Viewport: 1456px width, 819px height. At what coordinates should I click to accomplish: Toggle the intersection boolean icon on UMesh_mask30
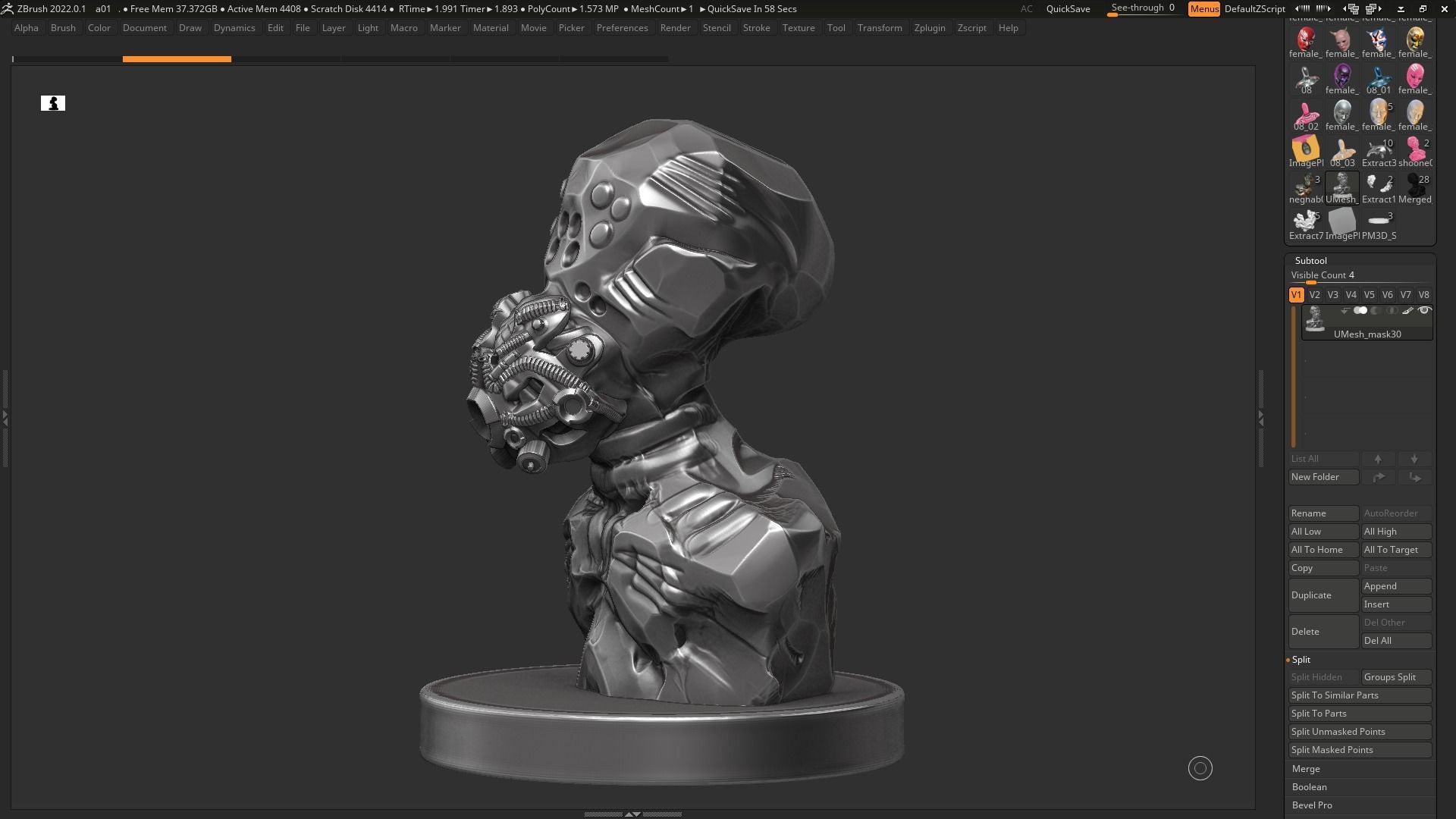(1392, 311)
